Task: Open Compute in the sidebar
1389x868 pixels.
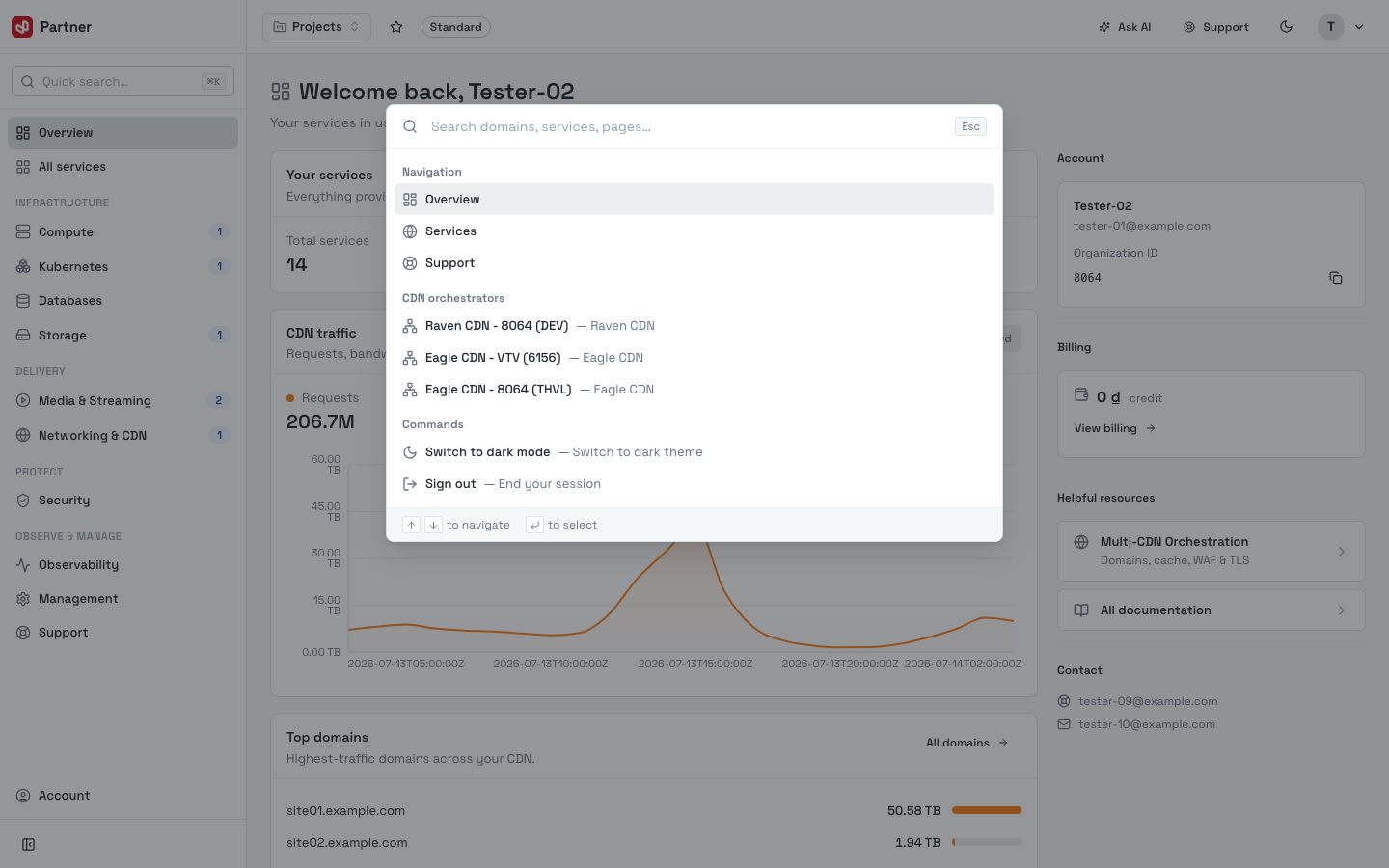Action: 123,232
